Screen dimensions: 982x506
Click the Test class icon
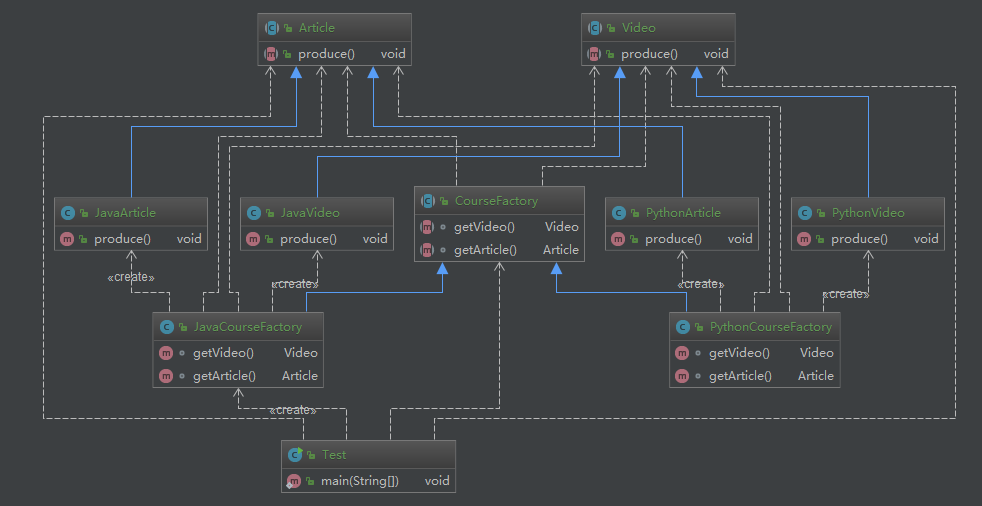[x=295, y=455]
